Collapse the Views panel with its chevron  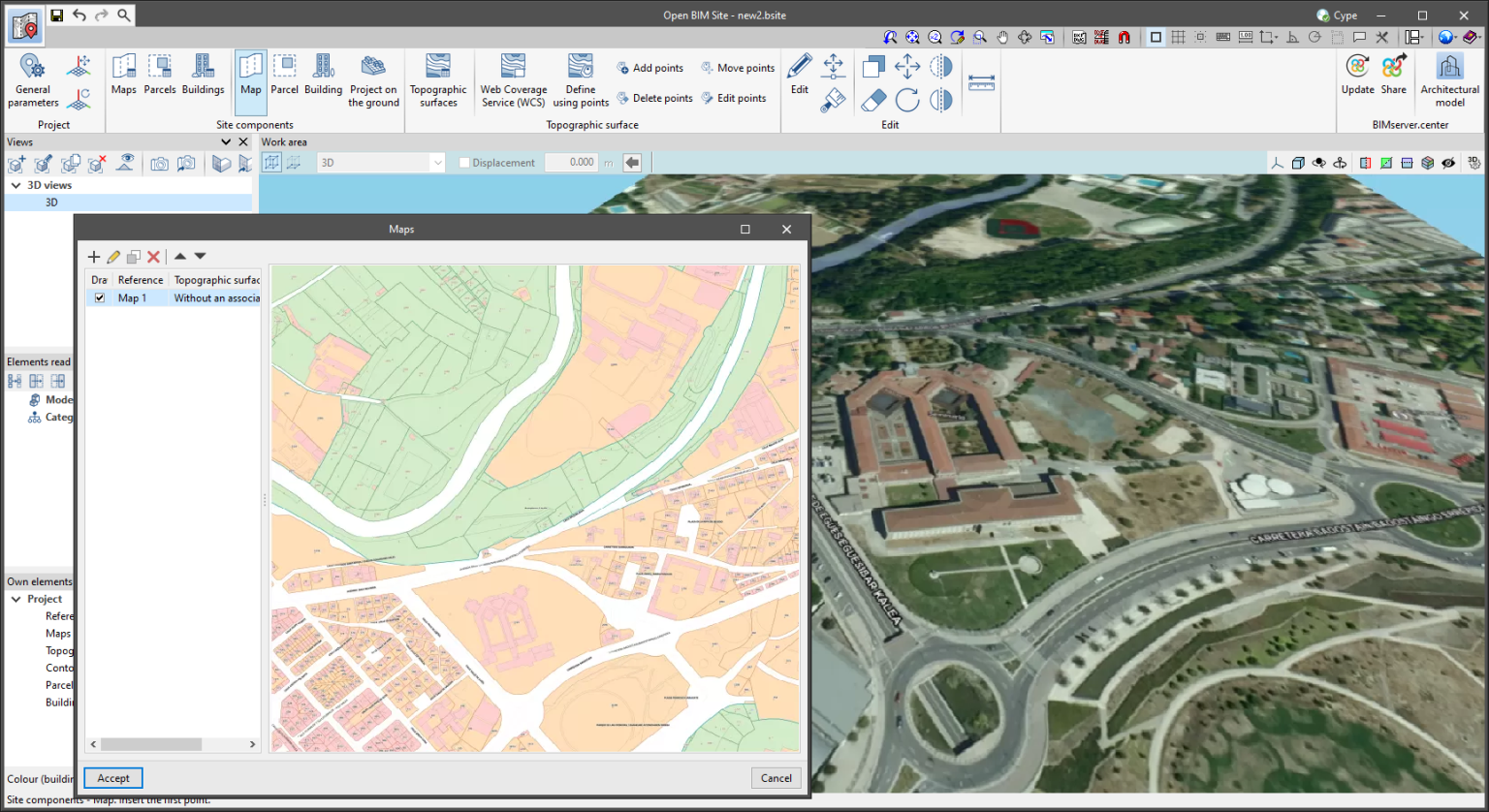point(226,141)
